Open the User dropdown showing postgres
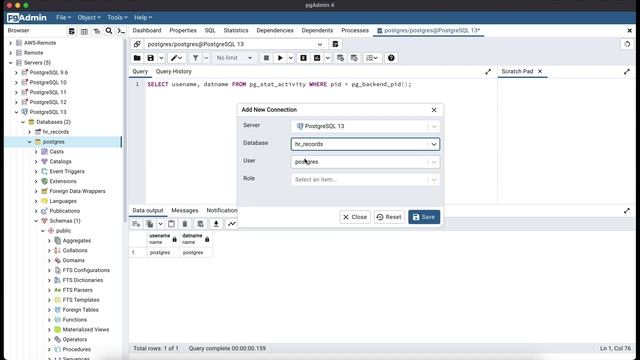The height and width of the screenshot is (360, 640). pyautogui.click(x=365, y=162)
